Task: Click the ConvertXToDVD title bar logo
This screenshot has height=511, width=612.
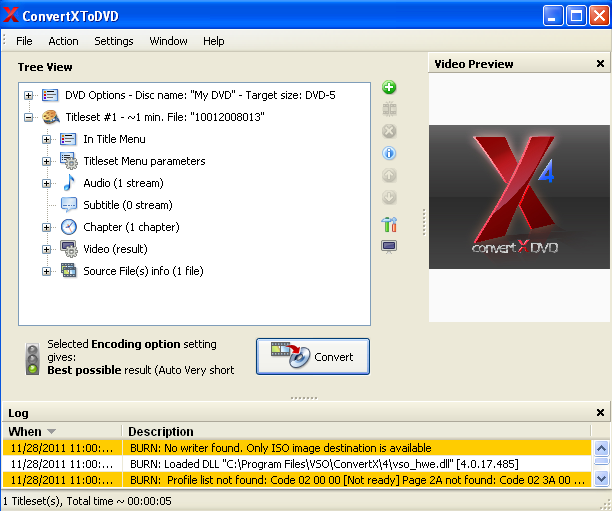Action: (11, 15)
